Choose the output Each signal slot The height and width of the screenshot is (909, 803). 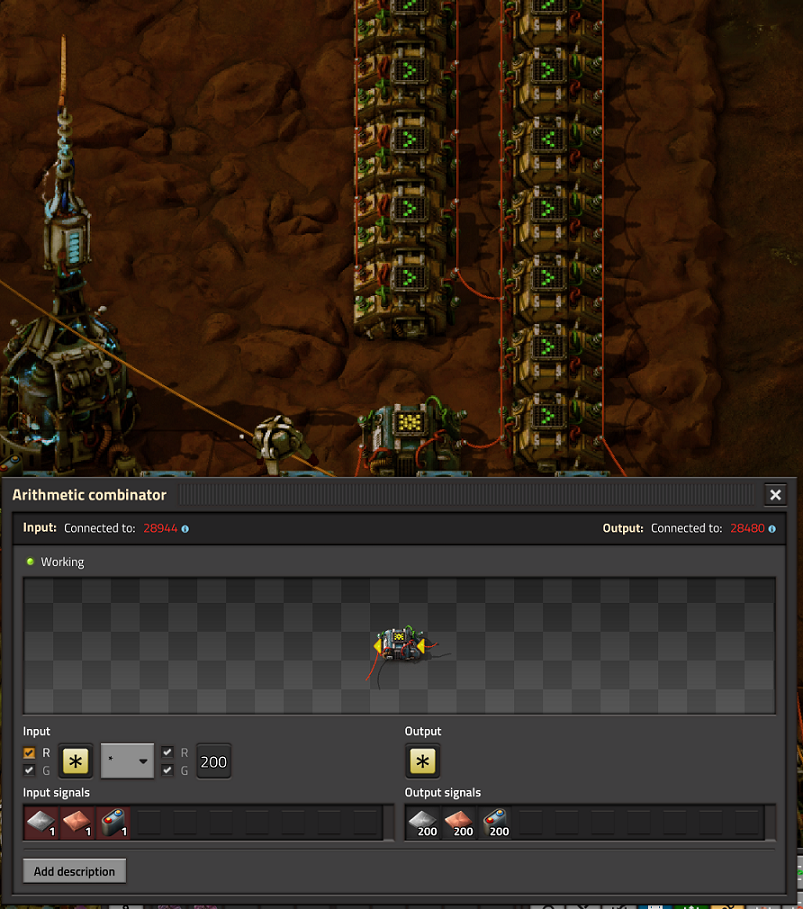coord(422,761)
